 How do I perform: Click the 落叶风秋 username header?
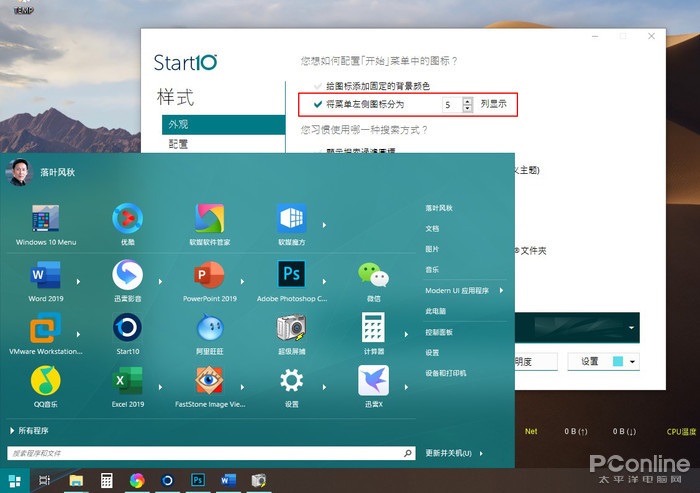[x=58, y=172]
